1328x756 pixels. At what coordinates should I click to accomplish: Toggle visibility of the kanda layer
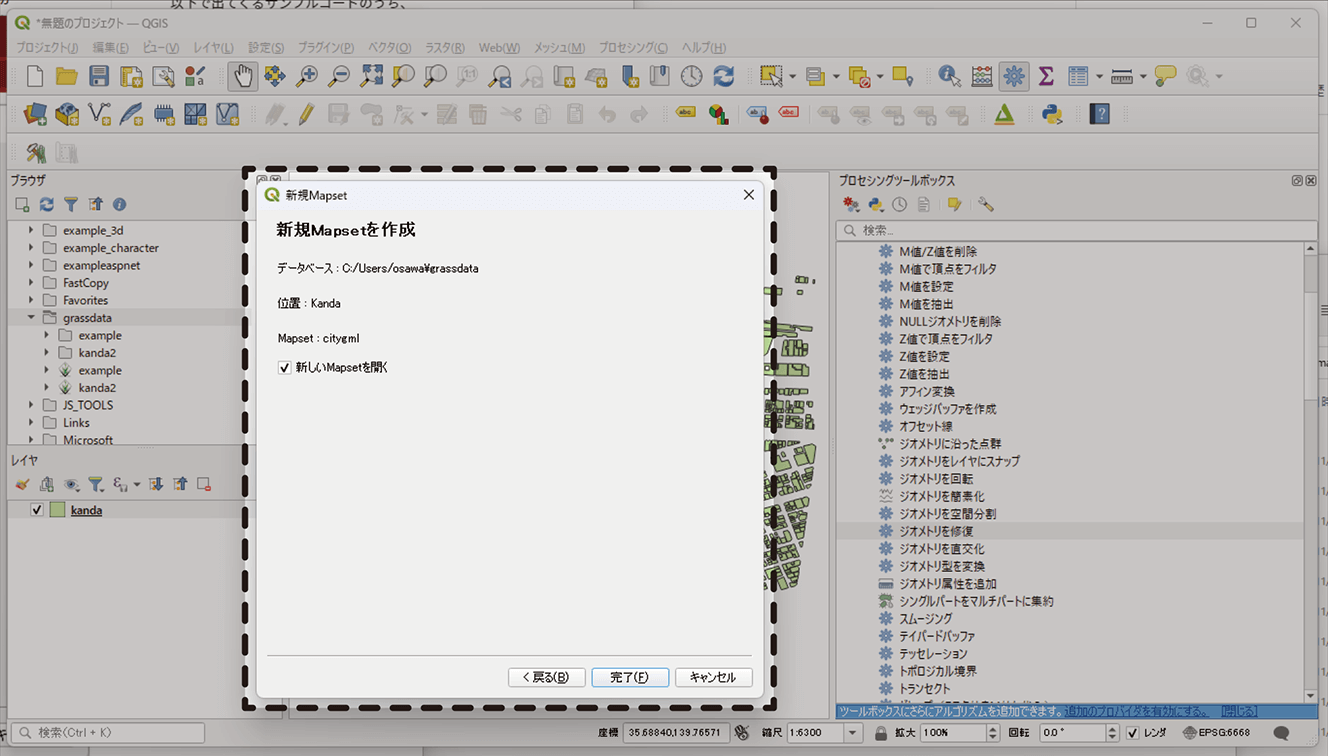tap(37, 510)
